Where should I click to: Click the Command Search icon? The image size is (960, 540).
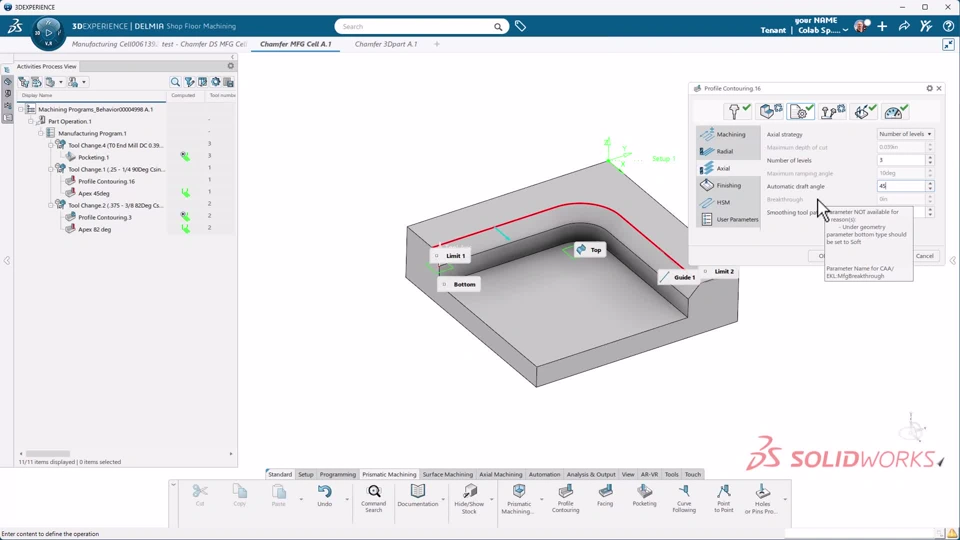[x=374, y=492]
